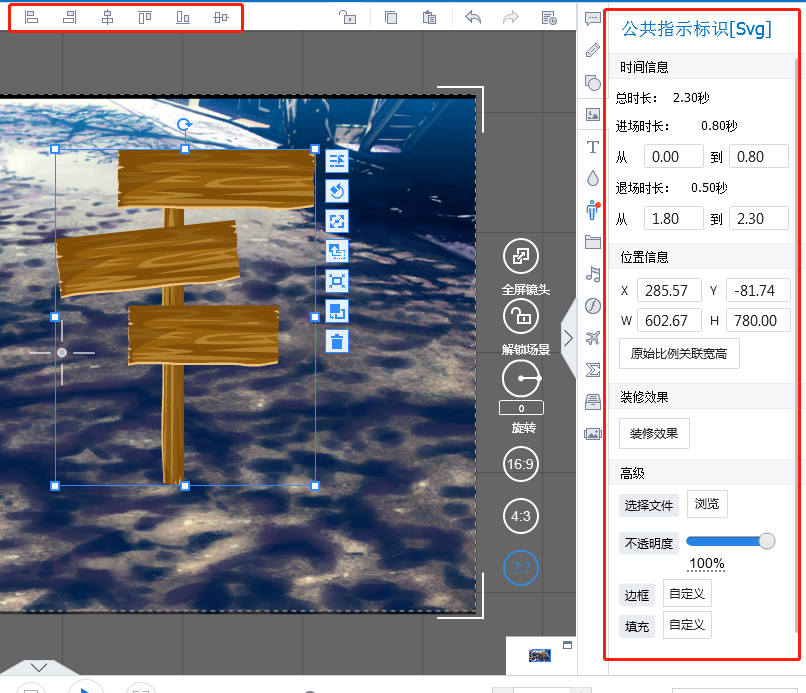806x693 pixels.
Task: Open the folder library icon in the sidebar
Action: coord(593,242)
